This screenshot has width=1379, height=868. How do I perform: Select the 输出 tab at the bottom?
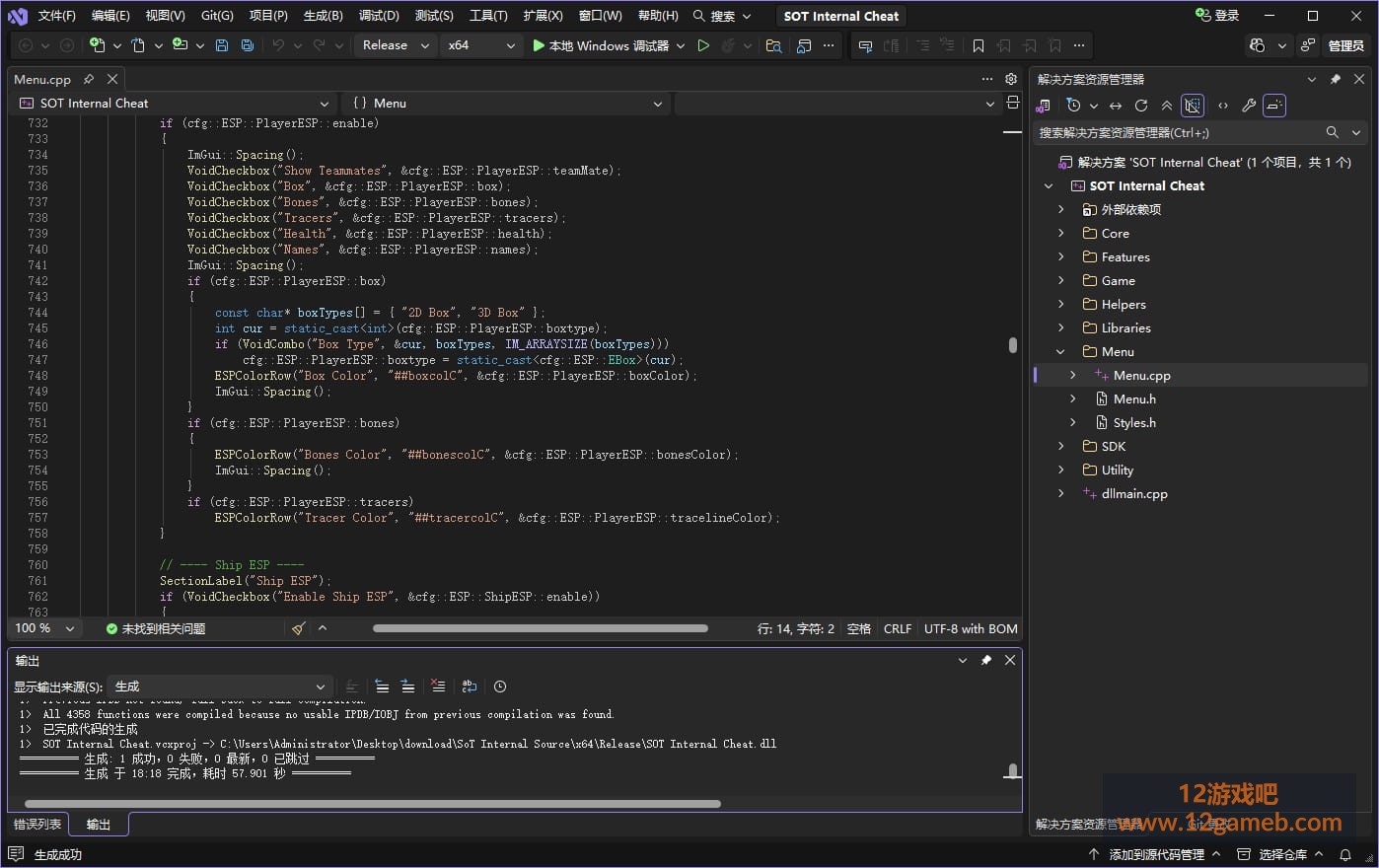(x=99, y=824)
